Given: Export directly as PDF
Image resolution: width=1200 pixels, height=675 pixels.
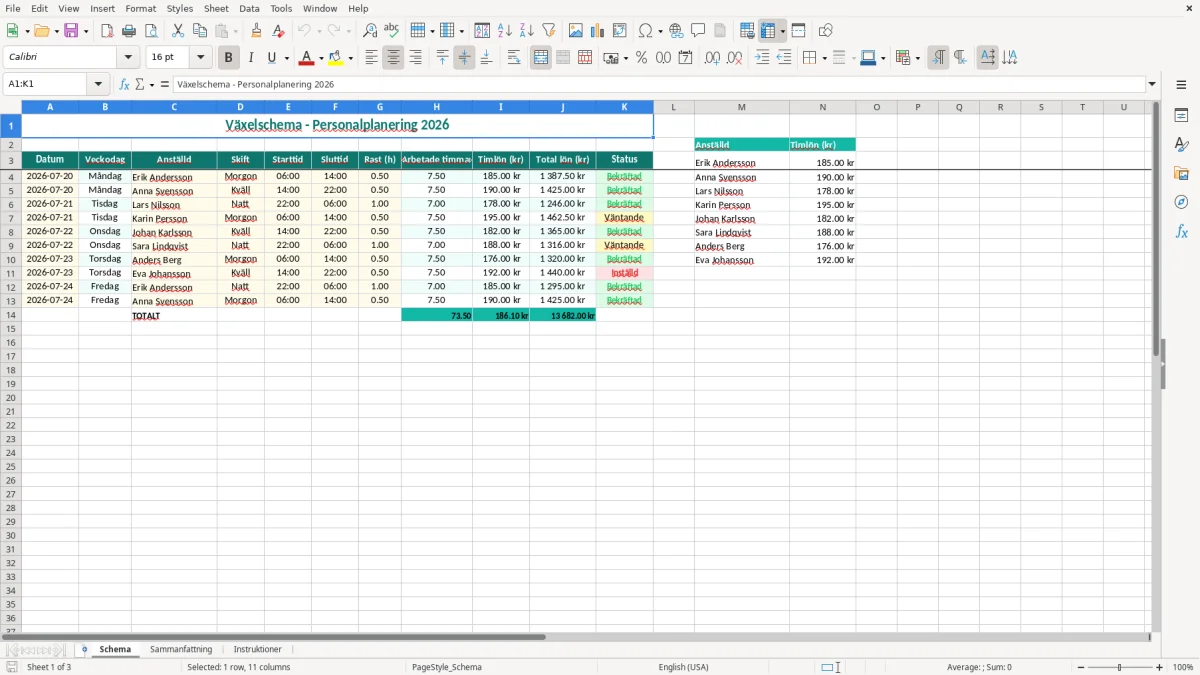Looking at the screenshot, I should tap(107, 31).
